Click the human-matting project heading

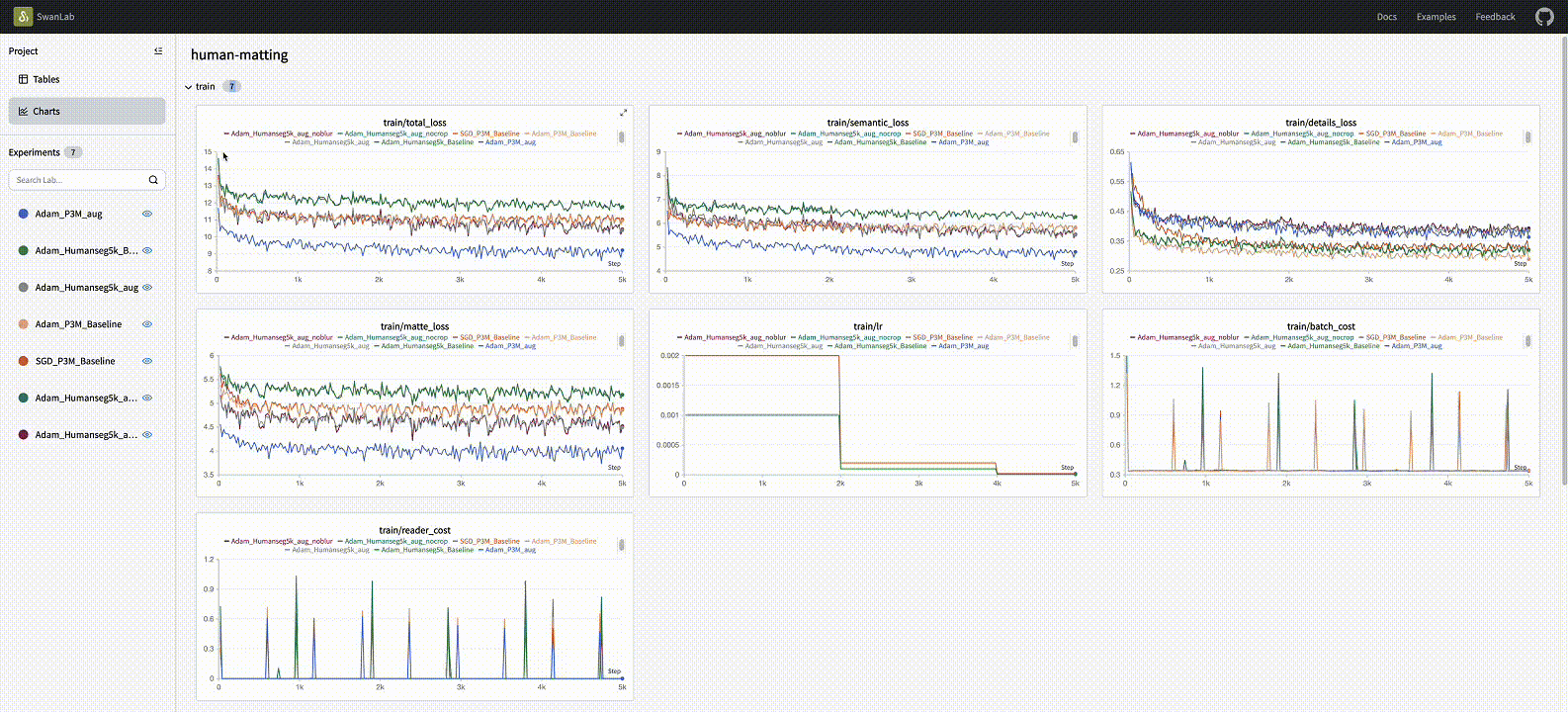pyautogui.click(x=239, y=55)
